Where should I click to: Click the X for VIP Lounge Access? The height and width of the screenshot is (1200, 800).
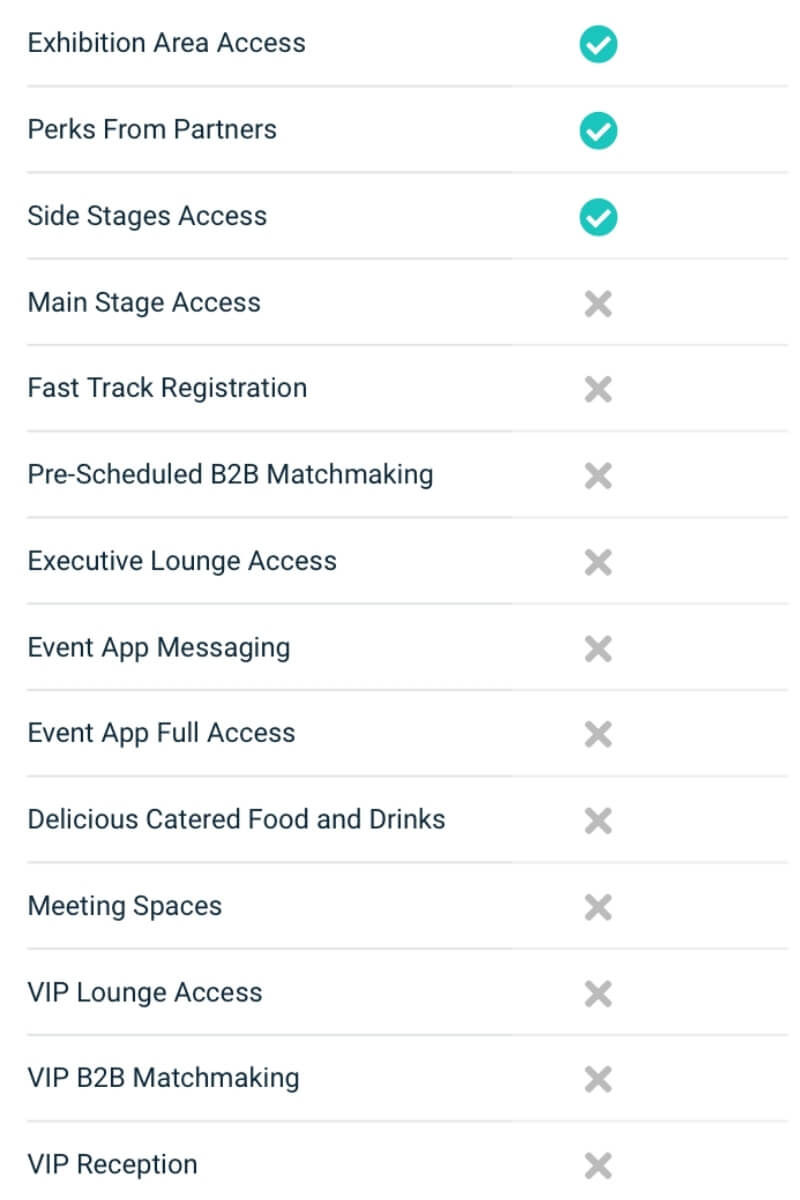tap(598, 993)
